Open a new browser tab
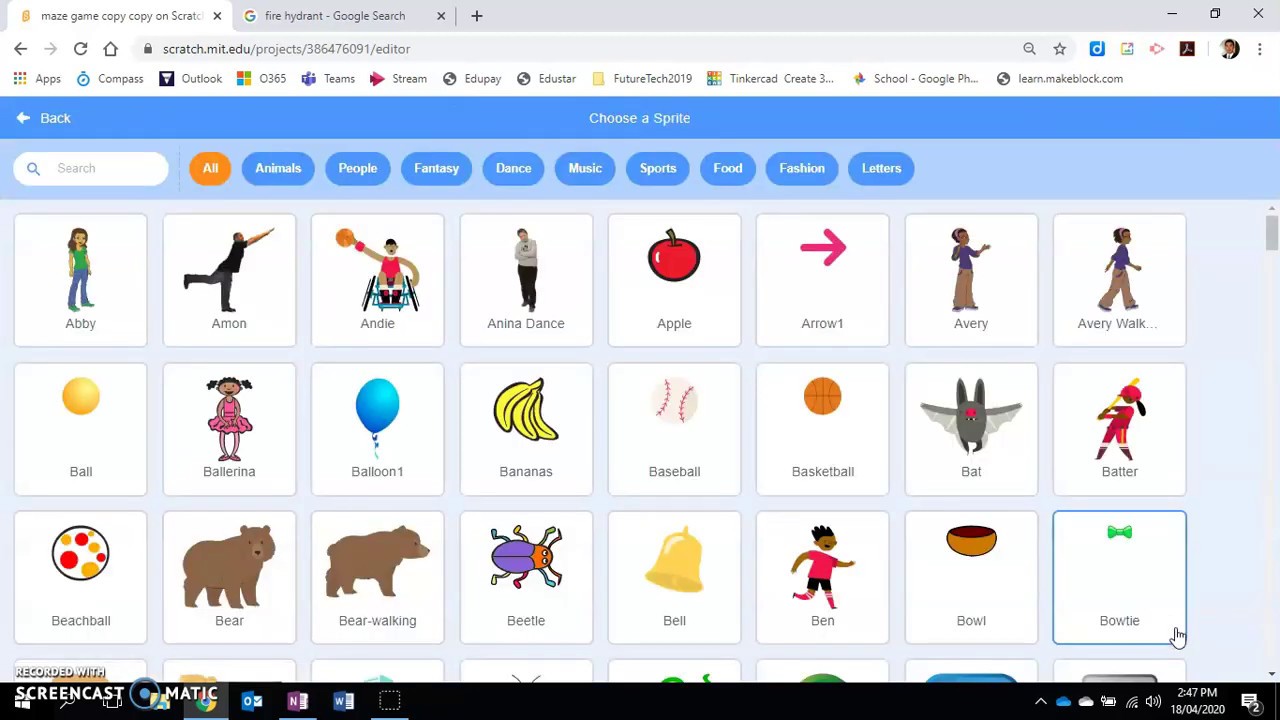This screenshot has height=720, width=1280. (x=477, y=16)
